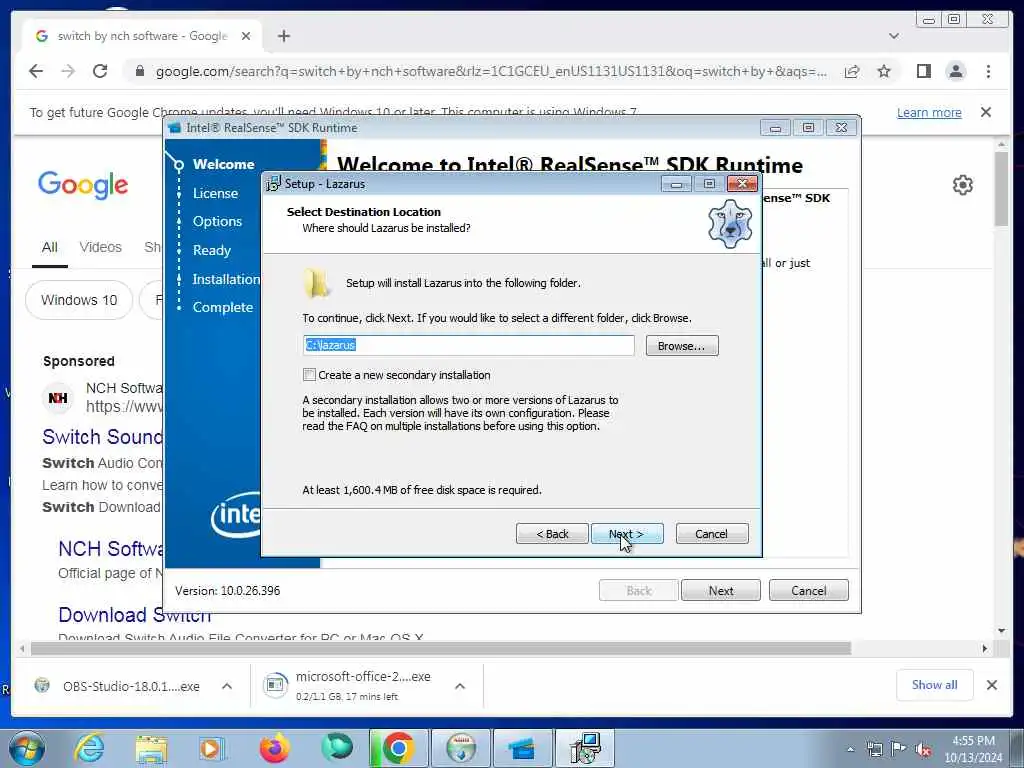The height and width of the screenshot is (768, 1024).
Task: Expand options for OBS-Studio download item
Action: (x=227, y=686)
